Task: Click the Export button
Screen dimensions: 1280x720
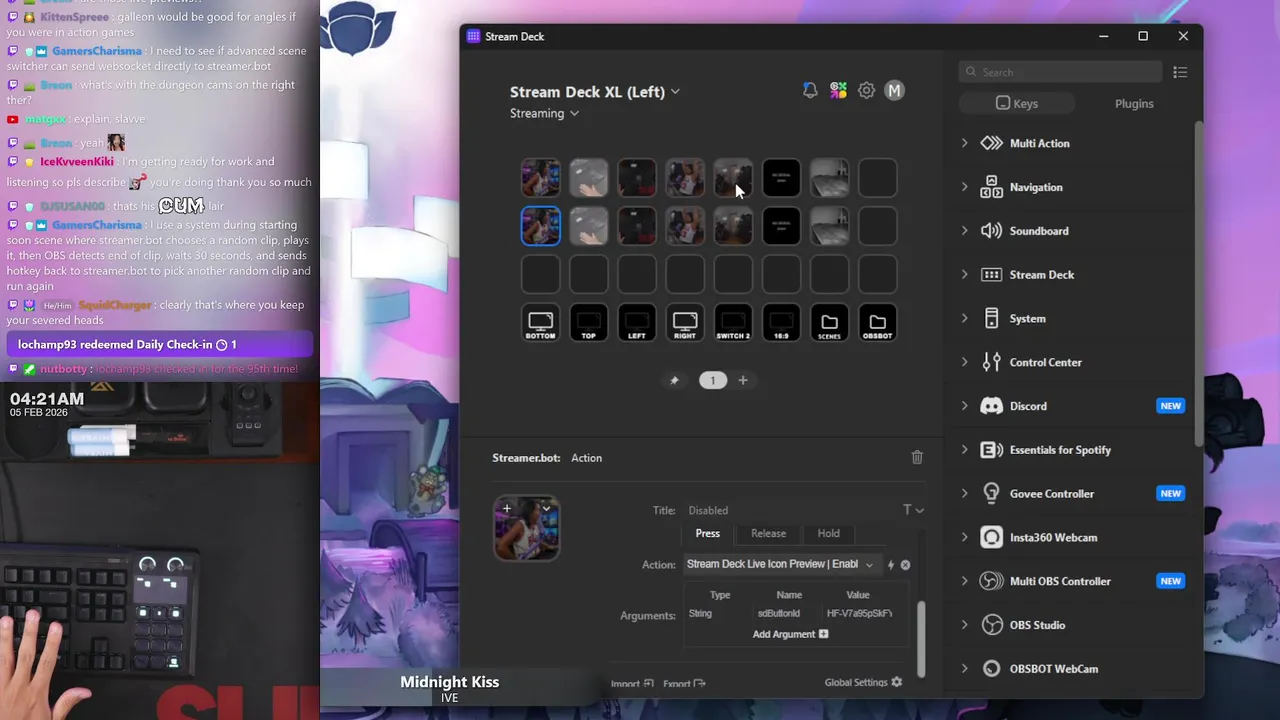Action: click(x=684, y=684)
